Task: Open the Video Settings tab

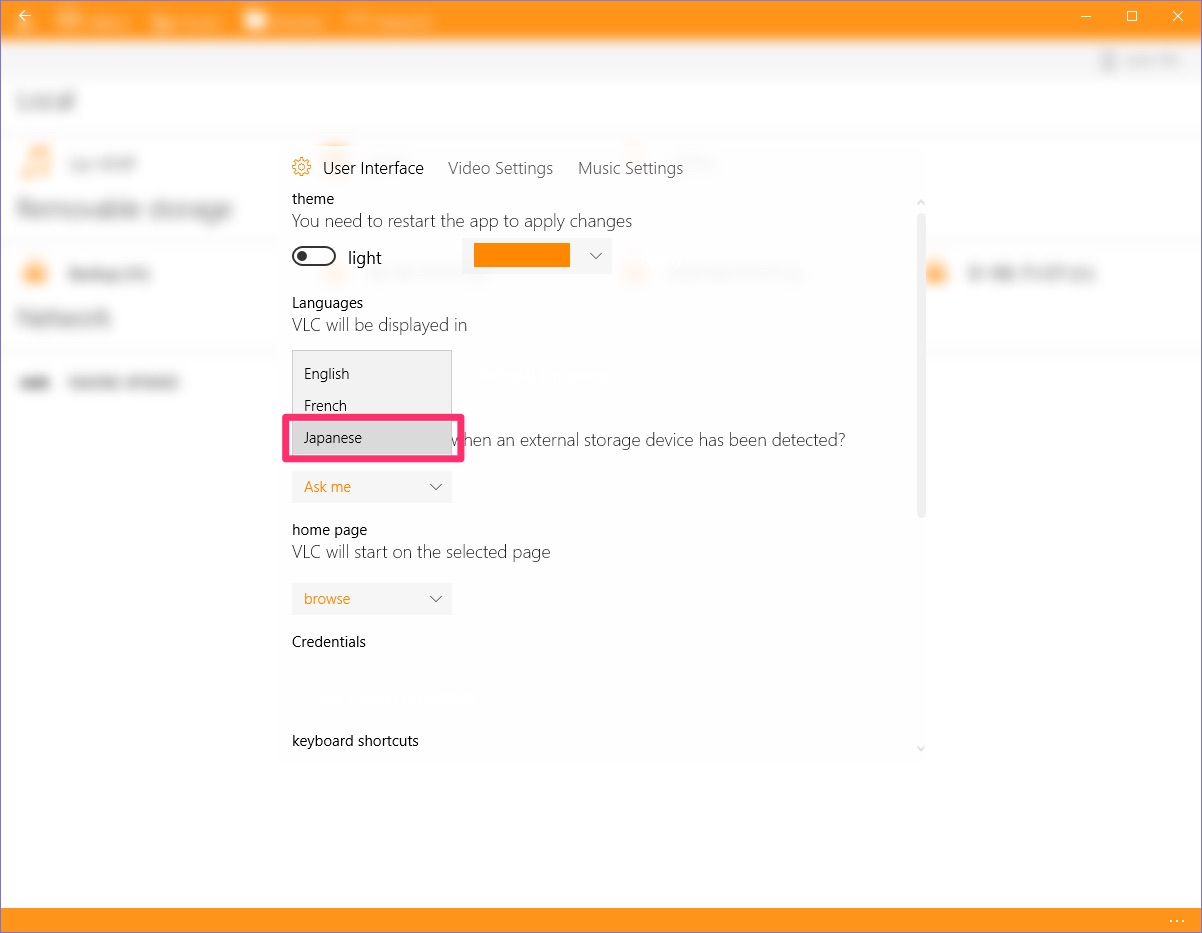Action: [x=500, y=168]
